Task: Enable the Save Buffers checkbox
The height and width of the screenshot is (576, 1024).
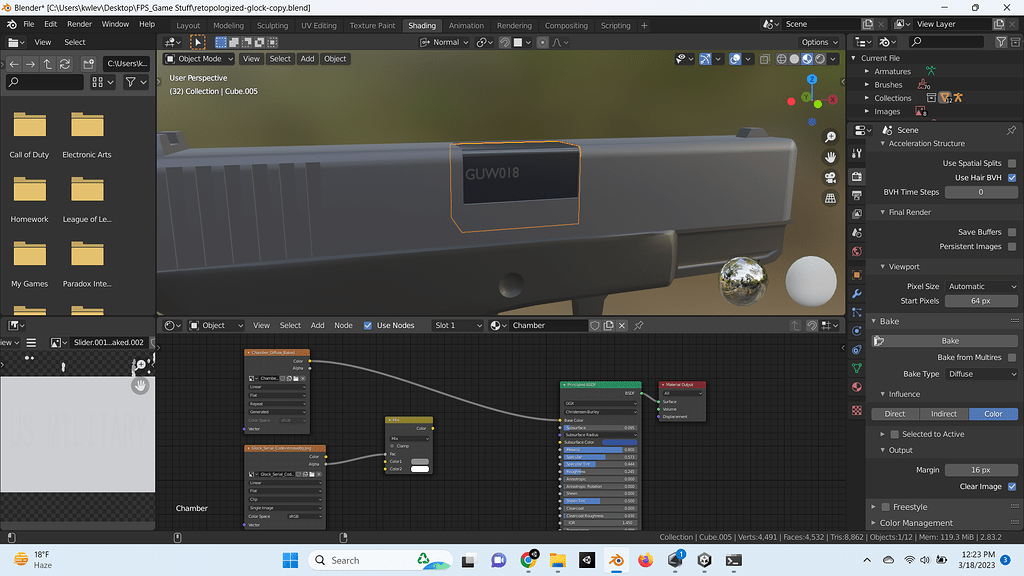Action: tap(1012, 232)
